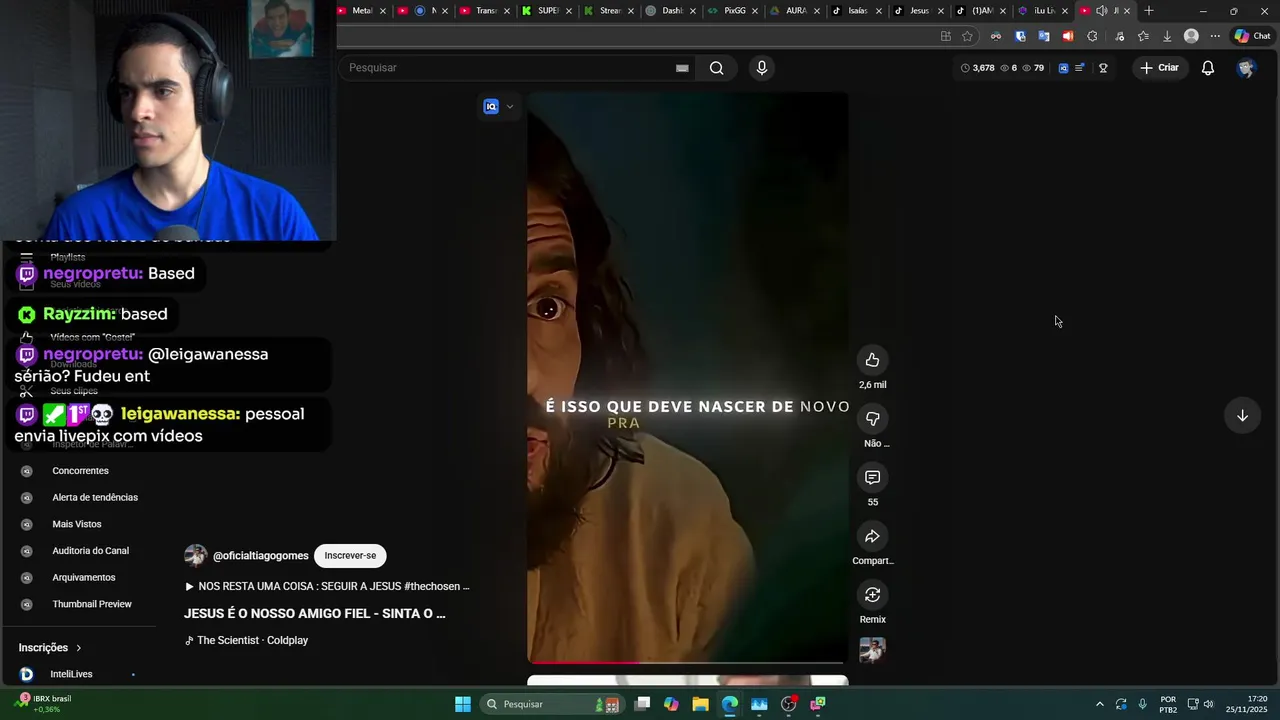Open browser profile icon

1191,36
